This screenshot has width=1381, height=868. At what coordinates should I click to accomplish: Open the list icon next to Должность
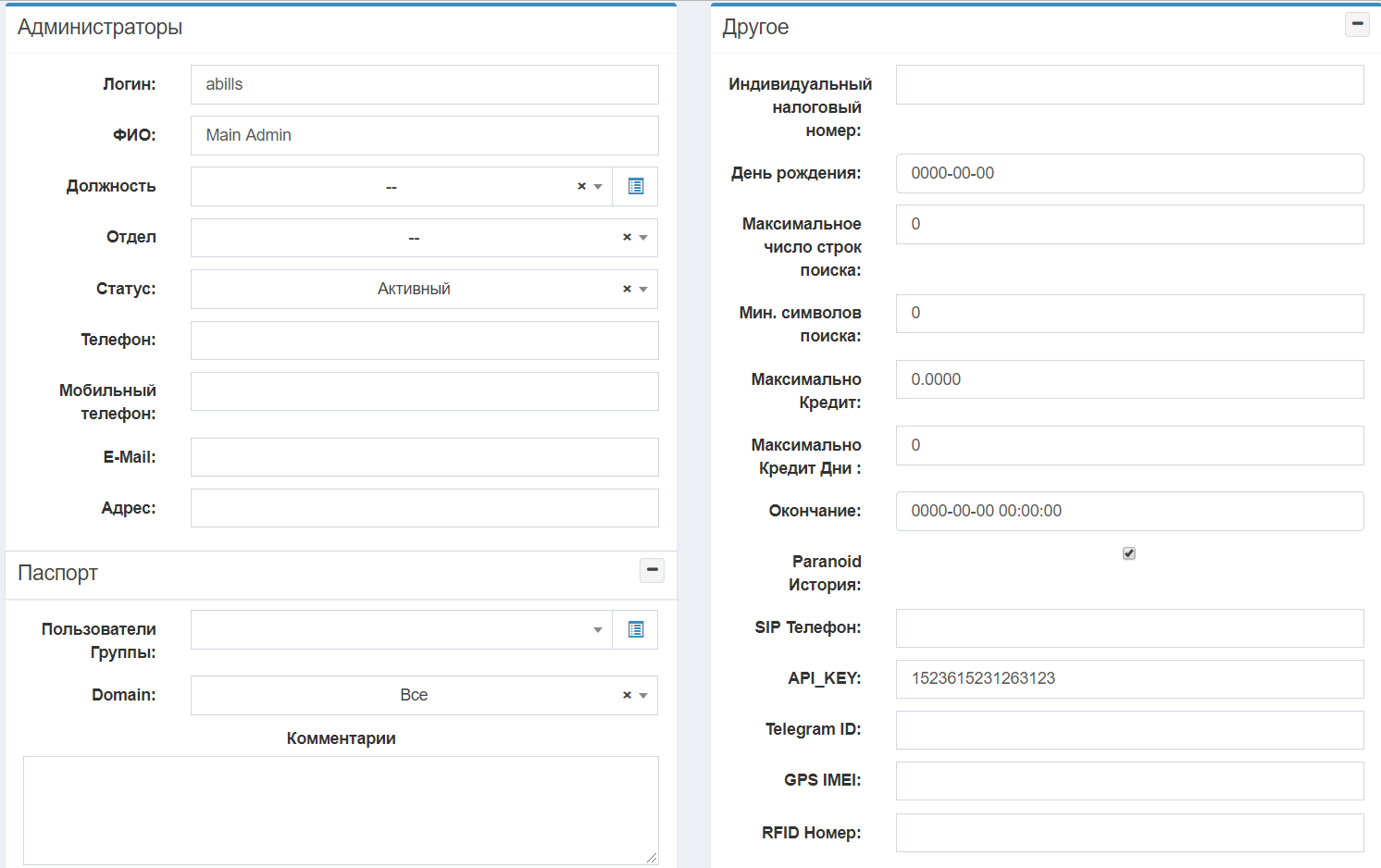coord(635,186)
